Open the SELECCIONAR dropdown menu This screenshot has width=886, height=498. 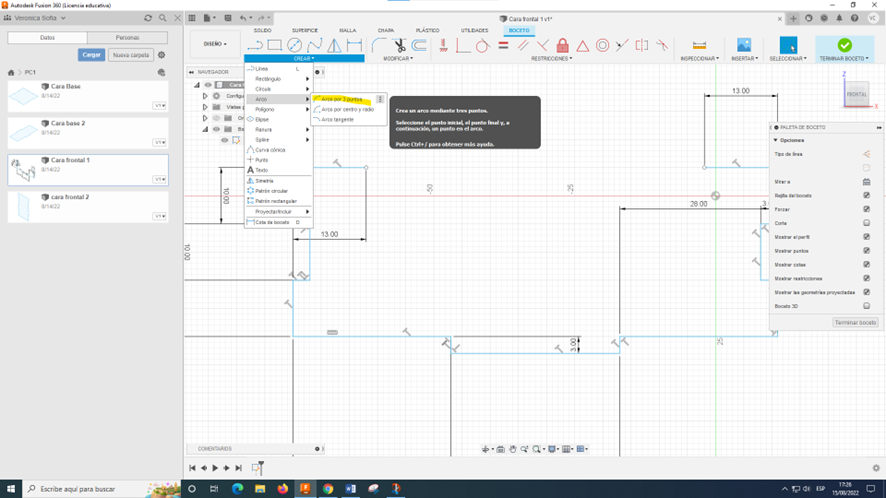coord(788,59)
